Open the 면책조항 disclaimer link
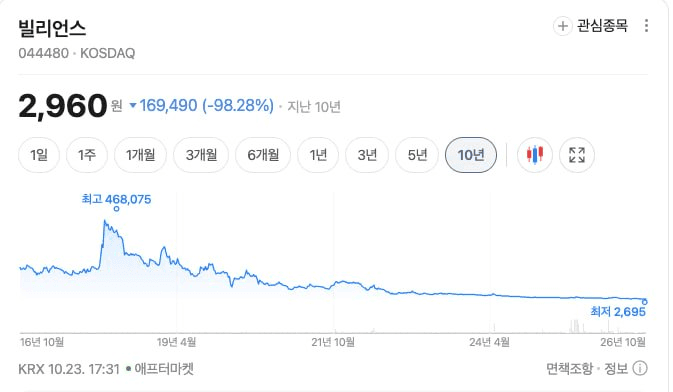Screen dimensions: 673x392 569,368
